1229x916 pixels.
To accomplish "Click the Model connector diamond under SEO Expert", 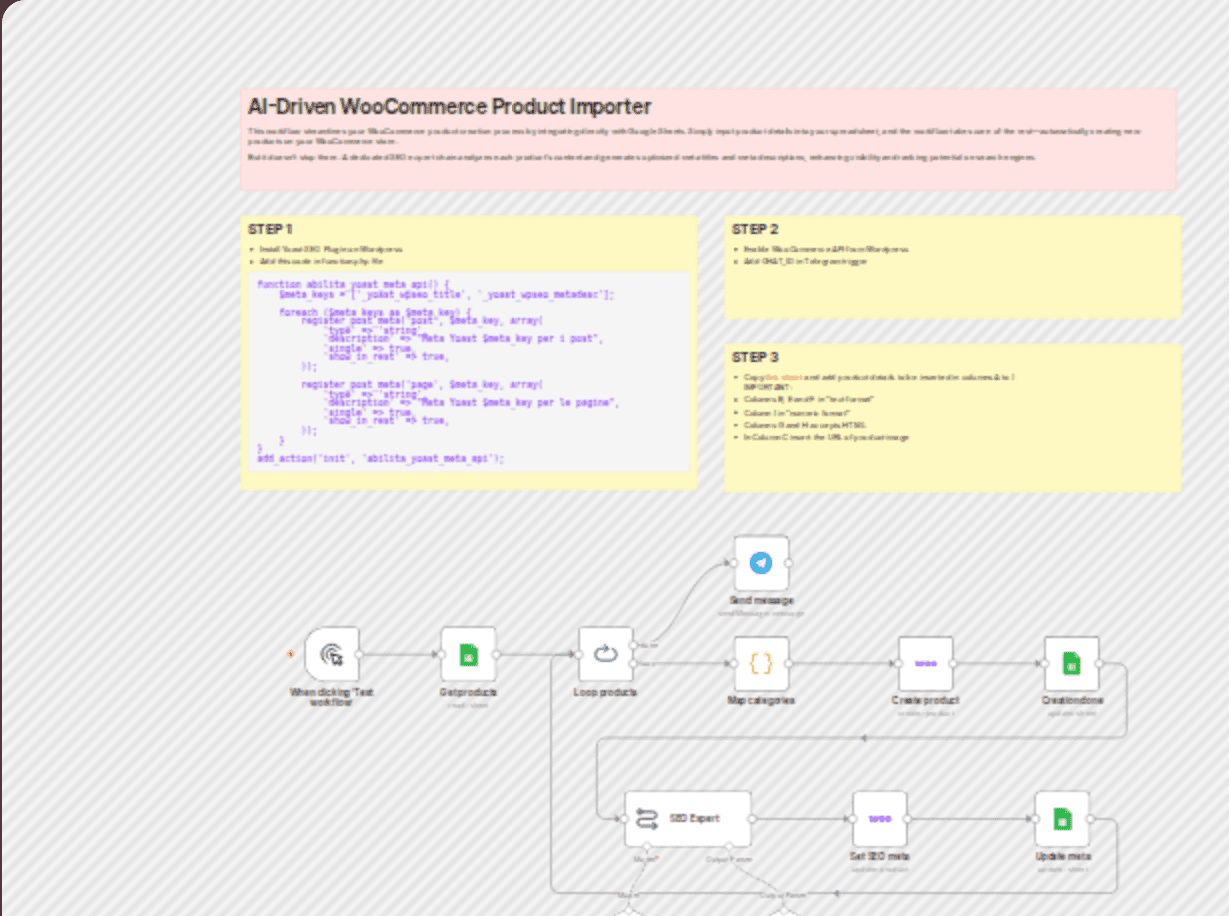I will coord(646,847).
